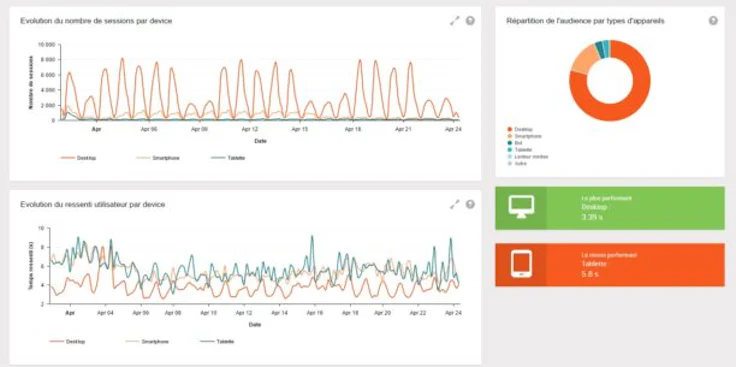Click Date axis title under sessions chart
This screenshot has width=736, height=367.
pyautogui.click(x=260, y=141)
